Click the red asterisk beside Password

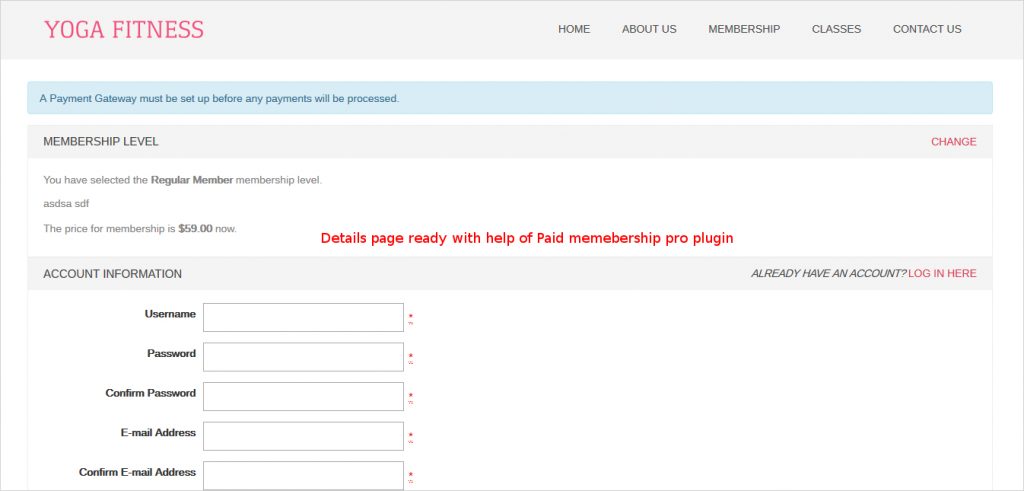tap(410, 357)
